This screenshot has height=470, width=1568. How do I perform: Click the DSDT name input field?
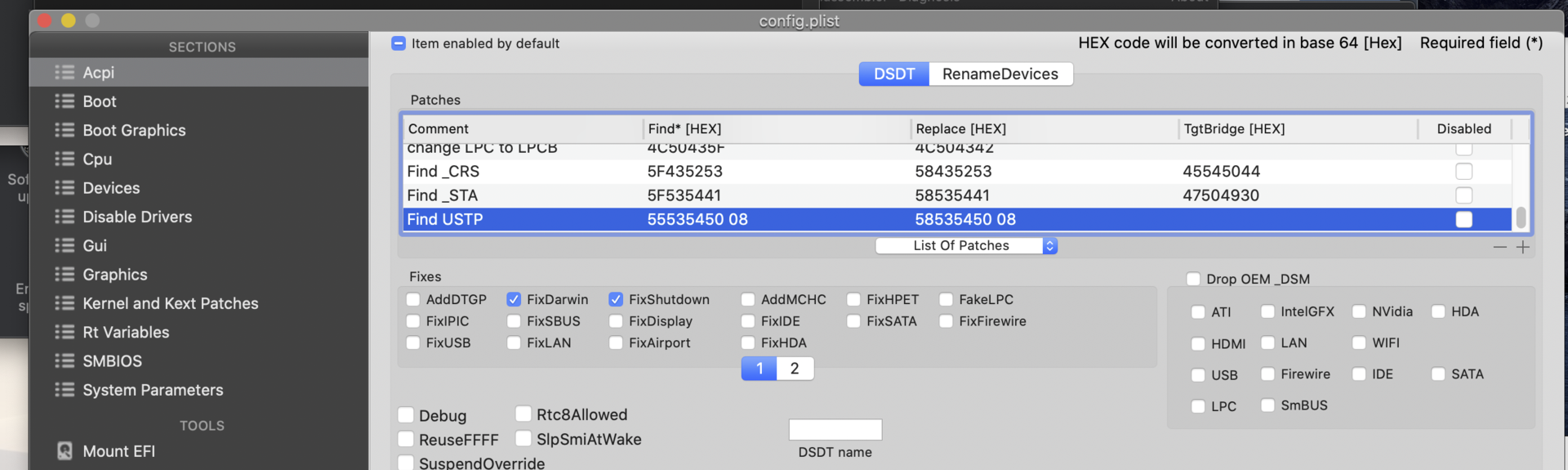pos(835,430)
